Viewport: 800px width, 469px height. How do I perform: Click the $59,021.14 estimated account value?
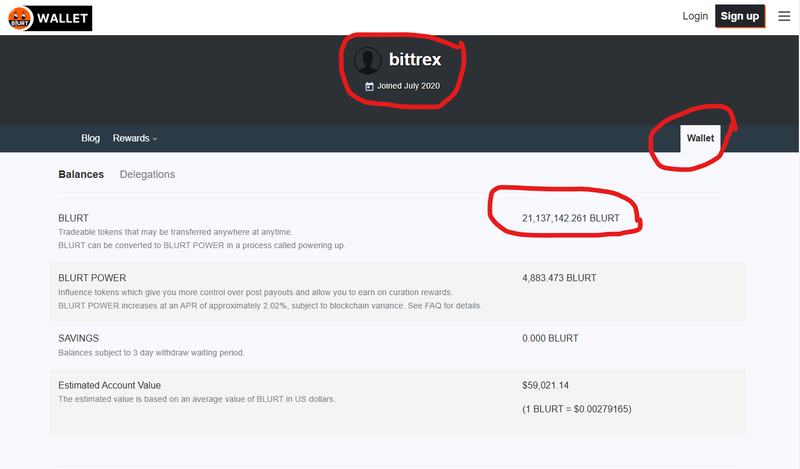tap(544, 385)
